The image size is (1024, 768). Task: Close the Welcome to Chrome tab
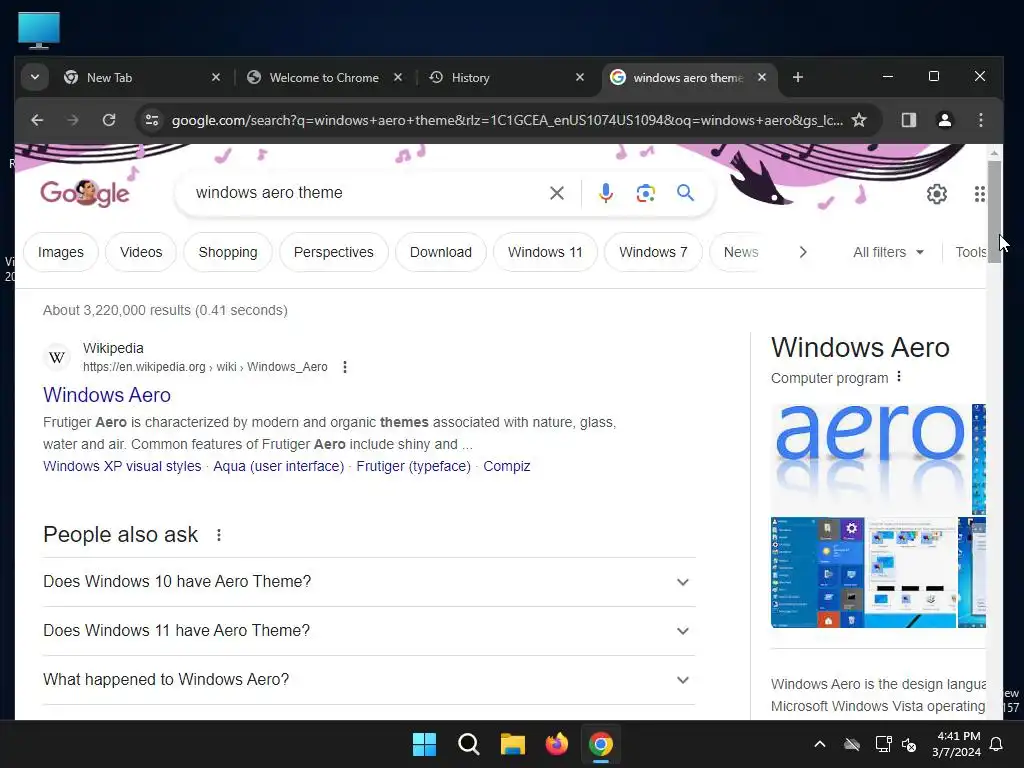click(x=398, y=77)
